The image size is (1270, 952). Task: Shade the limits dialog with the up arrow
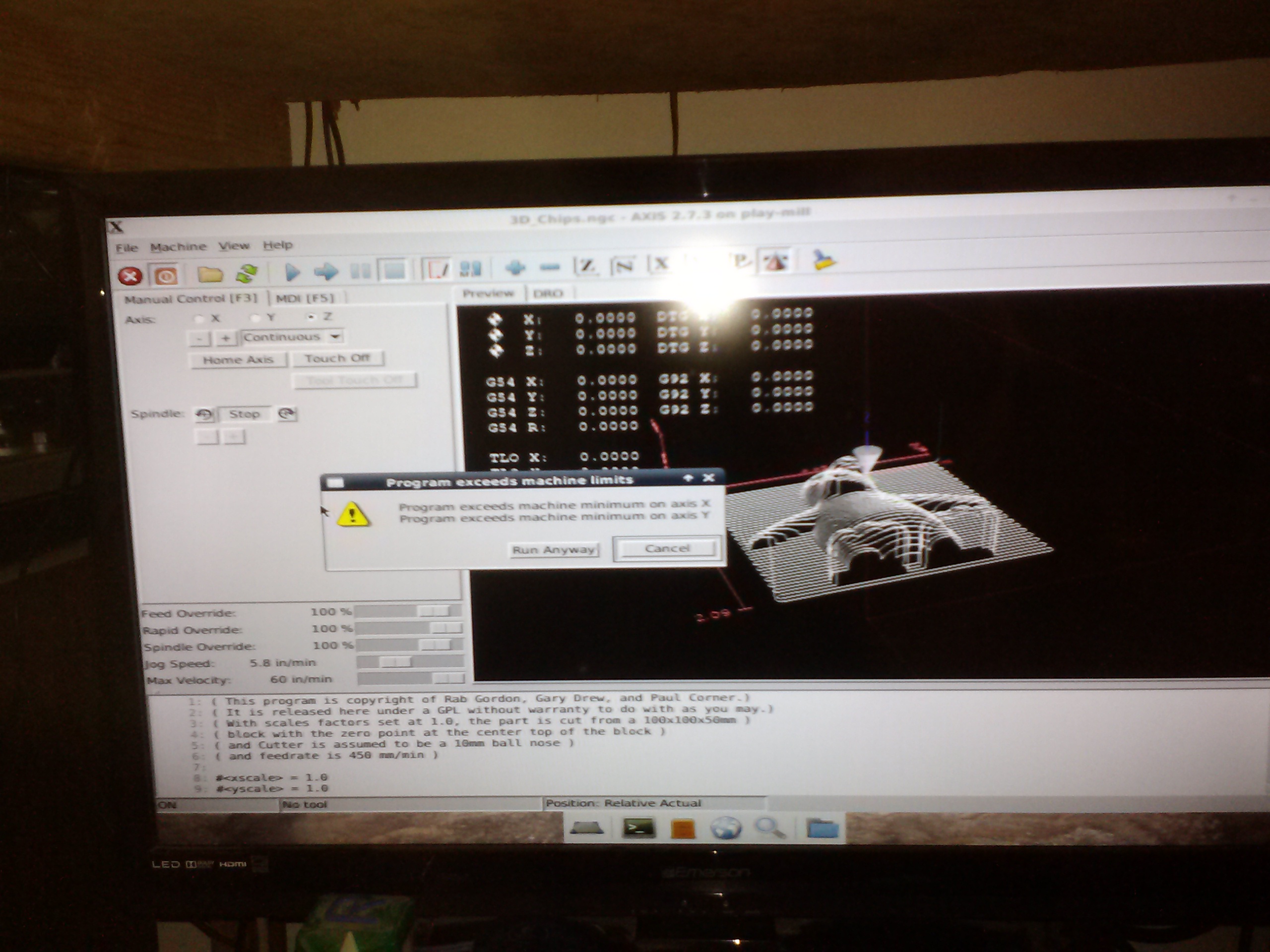pos(689,478)
